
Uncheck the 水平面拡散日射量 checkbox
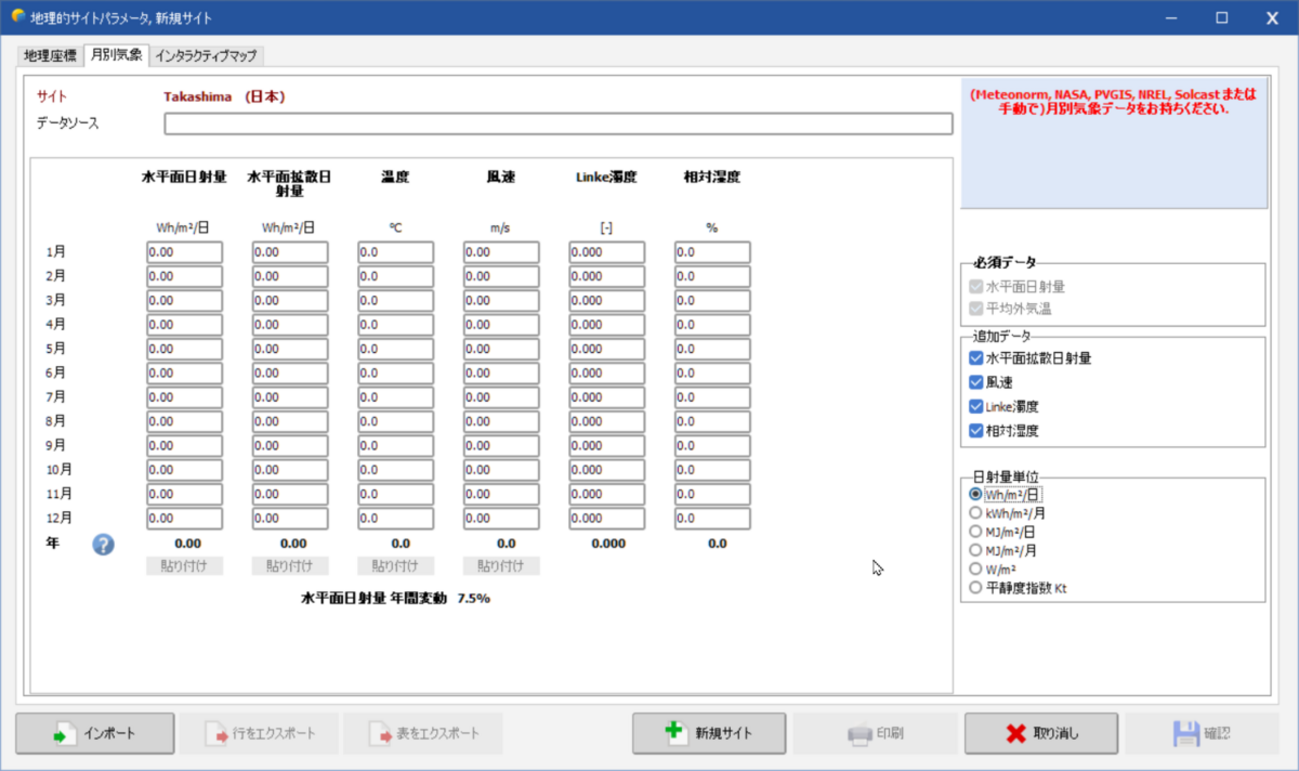coord(976,358)
